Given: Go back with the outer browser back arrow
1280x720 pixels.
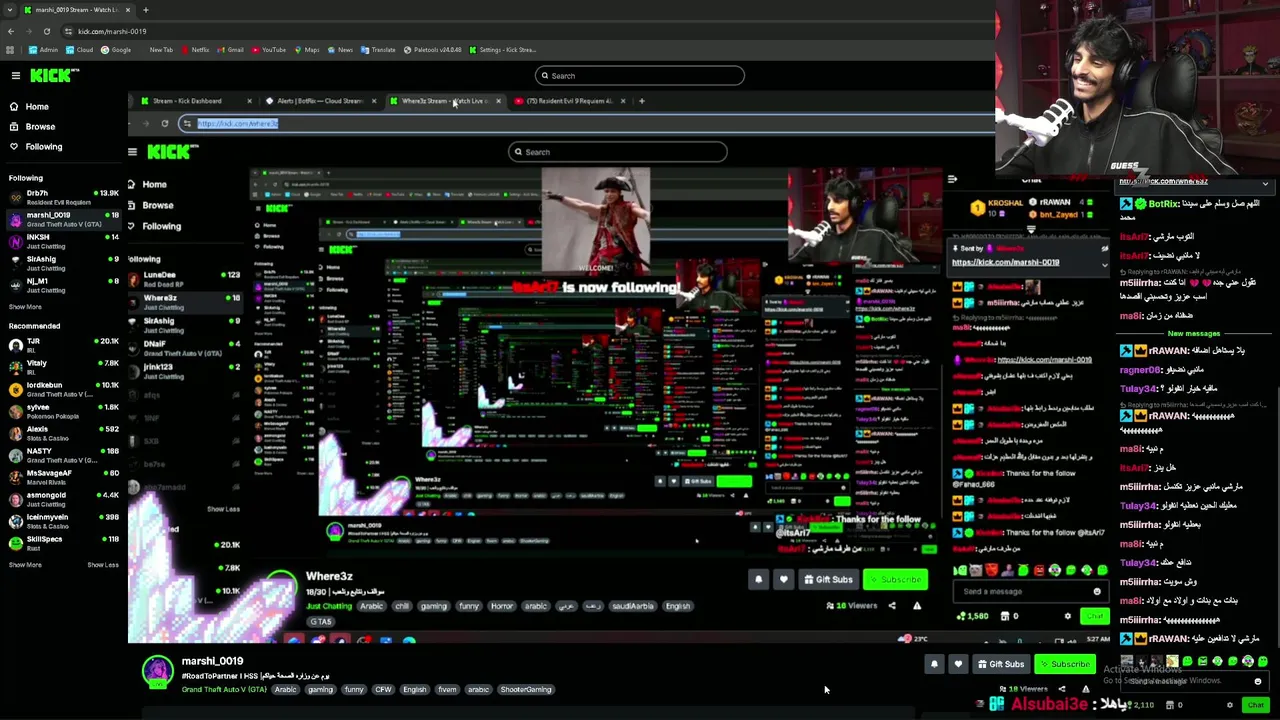Looking at the screenshot, I should coord(11,31).
